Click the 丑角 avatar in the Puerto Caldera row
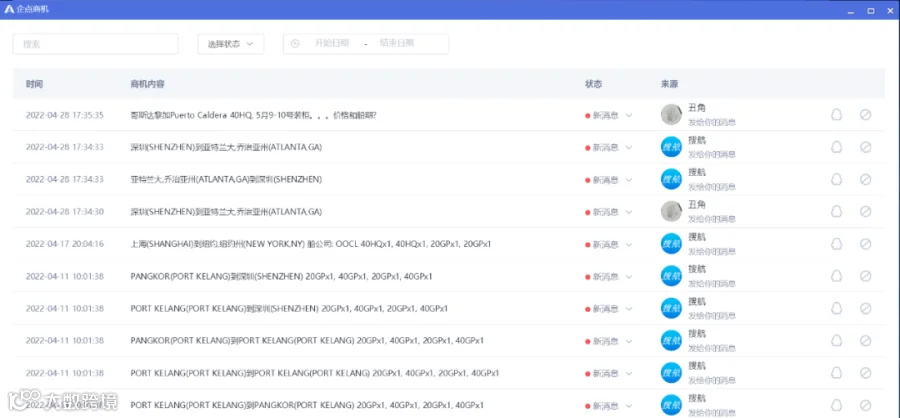 click(x=671, y=114)
